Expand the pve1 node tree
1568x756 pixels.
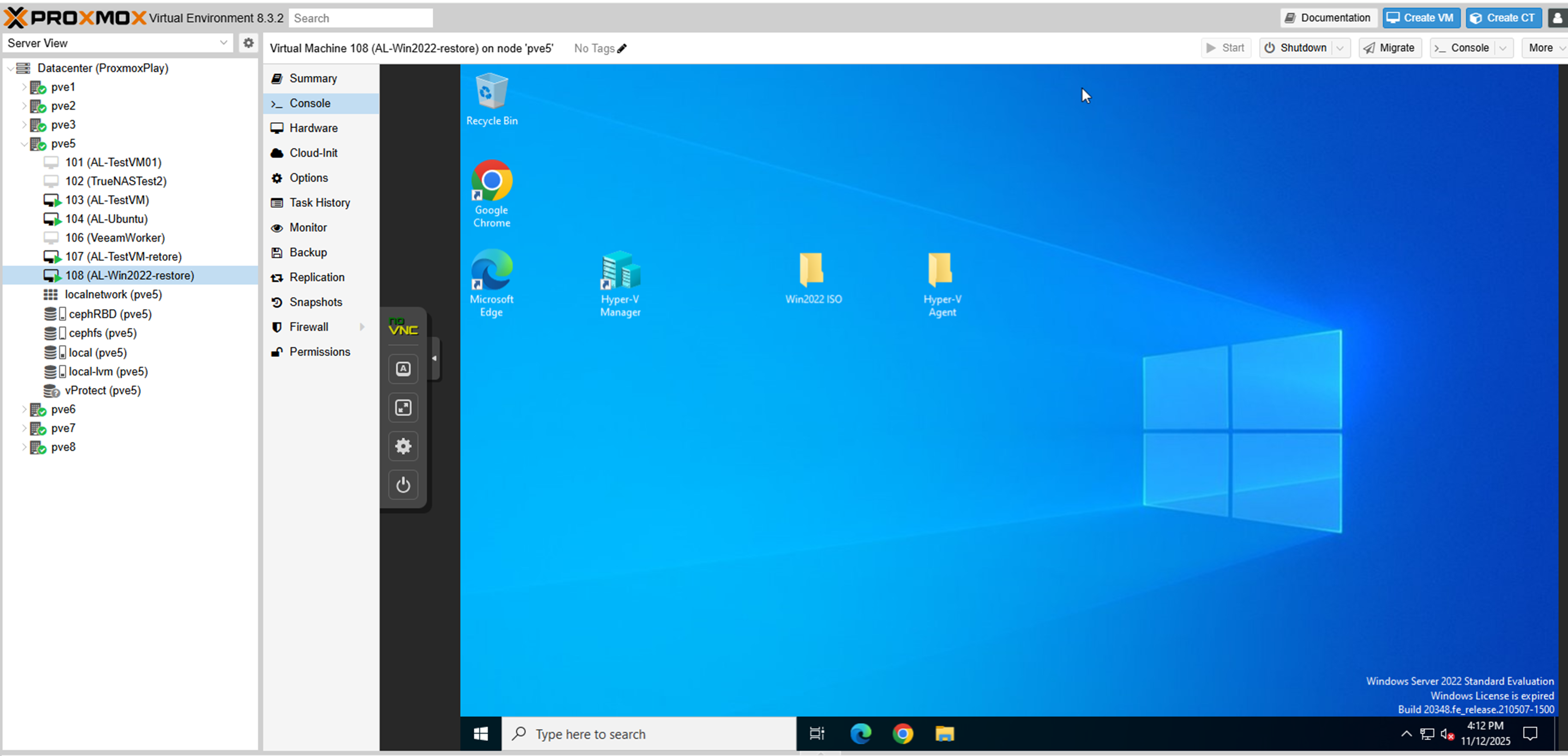24,87
